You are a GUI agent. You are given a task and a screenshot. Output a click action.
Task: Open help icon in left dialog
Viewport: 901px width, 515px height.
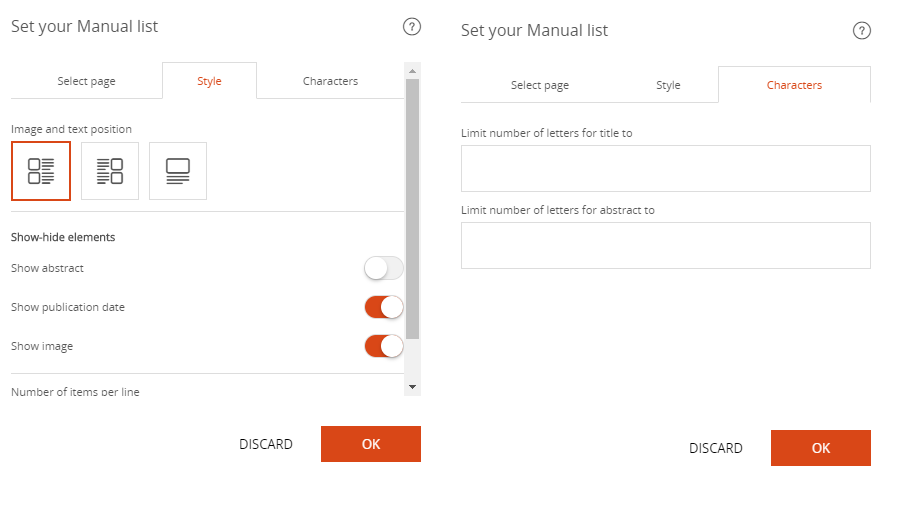click(x=411, y=26)
